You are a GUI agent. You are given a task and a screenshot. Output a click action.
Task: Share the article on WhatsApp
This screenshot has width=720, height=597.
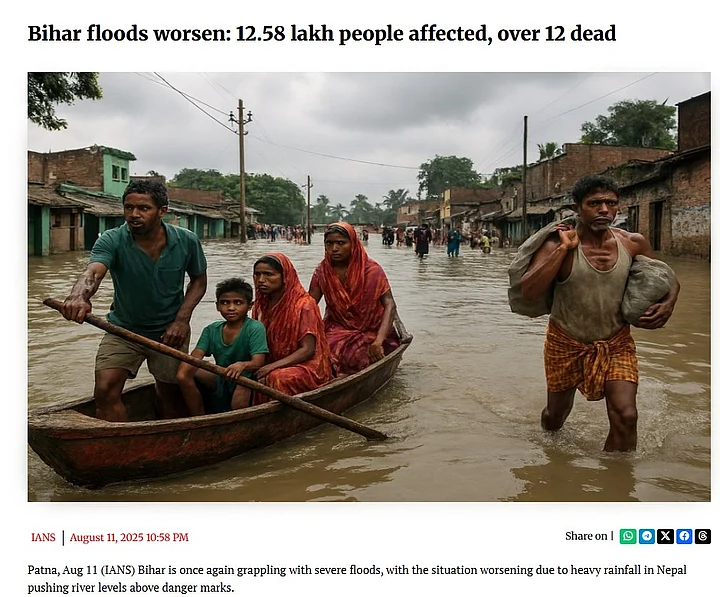(x=628, y=536)
